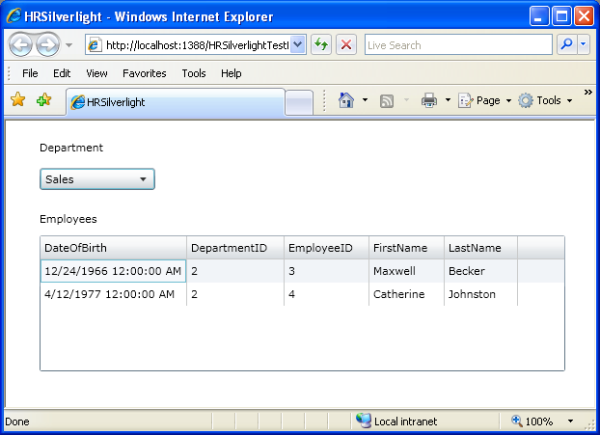Select the 12/24/1966 12:00:00 AM cell

(x=113, y=271)
